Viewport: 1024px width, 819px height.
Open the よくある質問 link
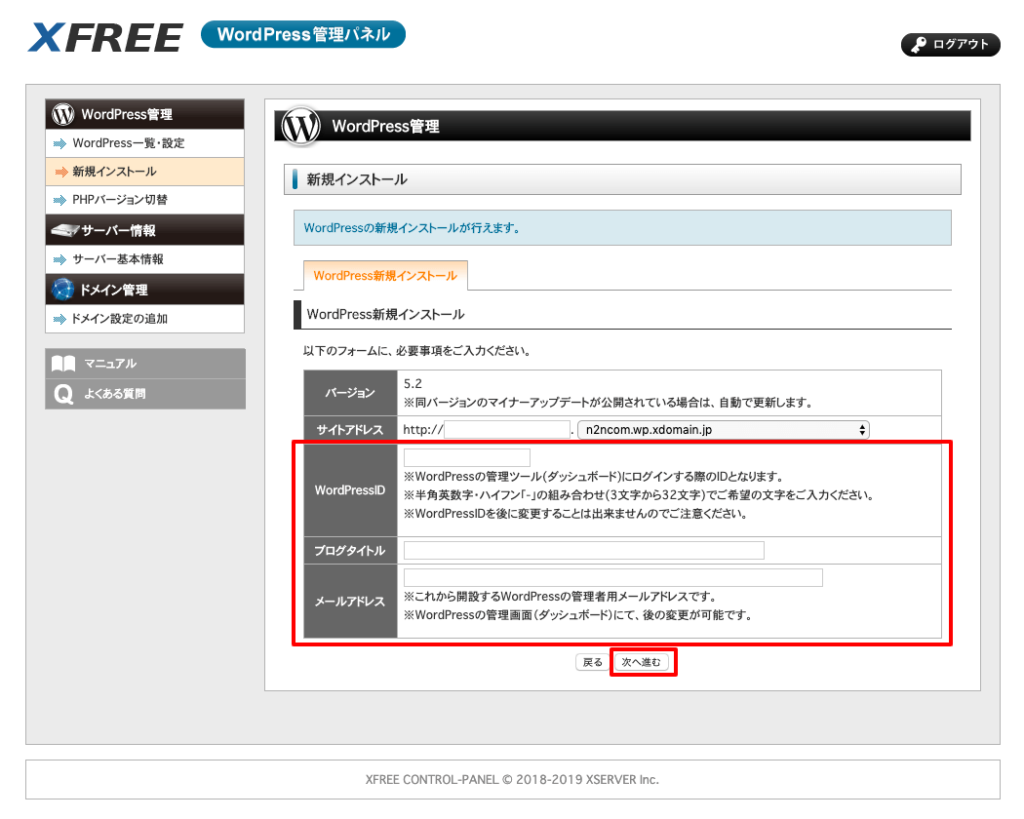145,394
